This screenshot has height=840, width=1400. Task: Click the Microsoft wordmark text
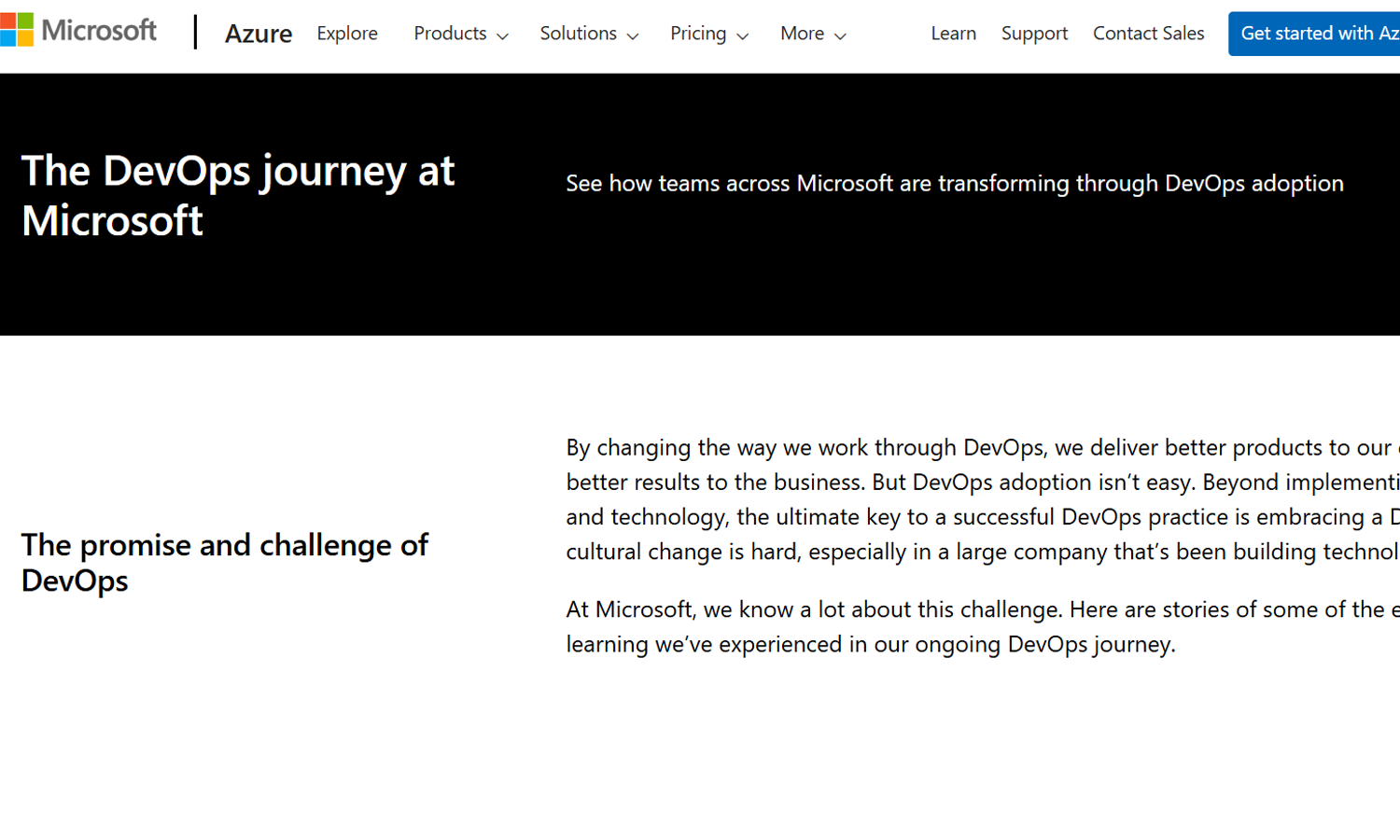pyautogui.click(x=99, y=31)
